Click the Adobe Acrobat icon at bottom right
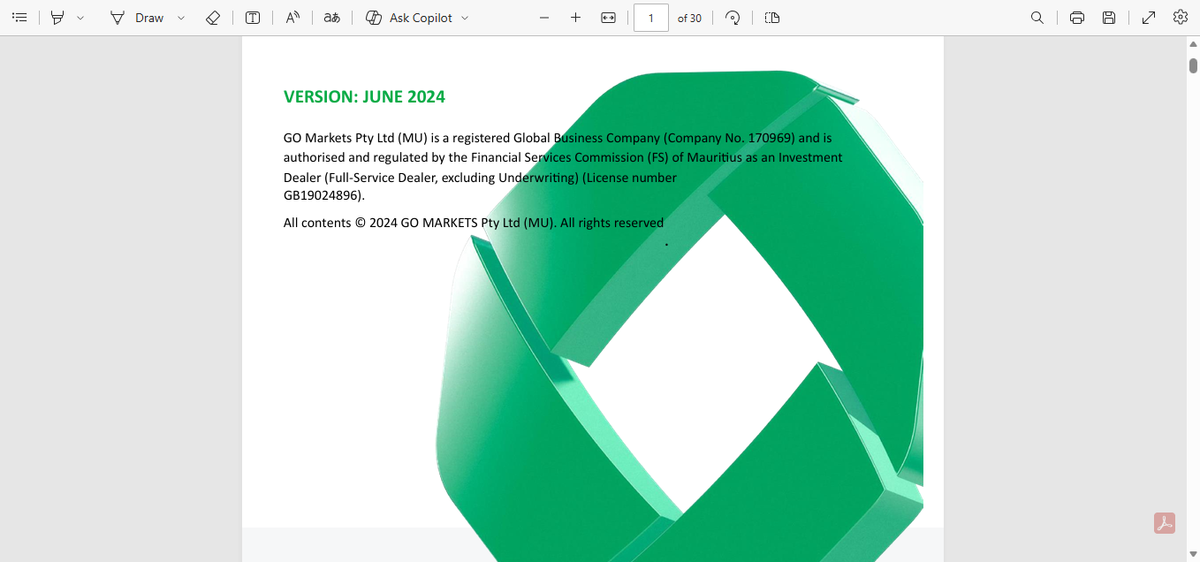 pyautogui.click(x=1164, y=522)
